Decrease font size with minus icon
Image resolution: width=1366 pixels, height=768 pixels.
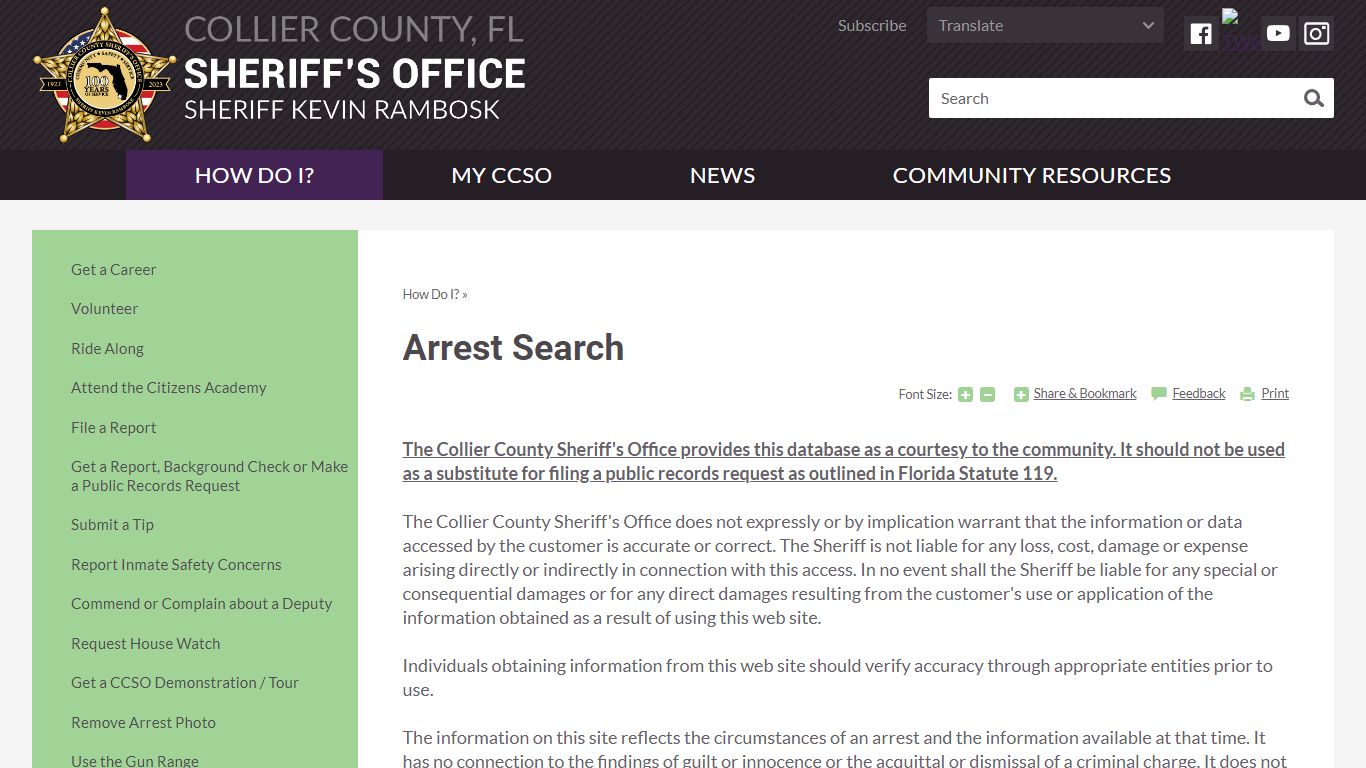987,394
